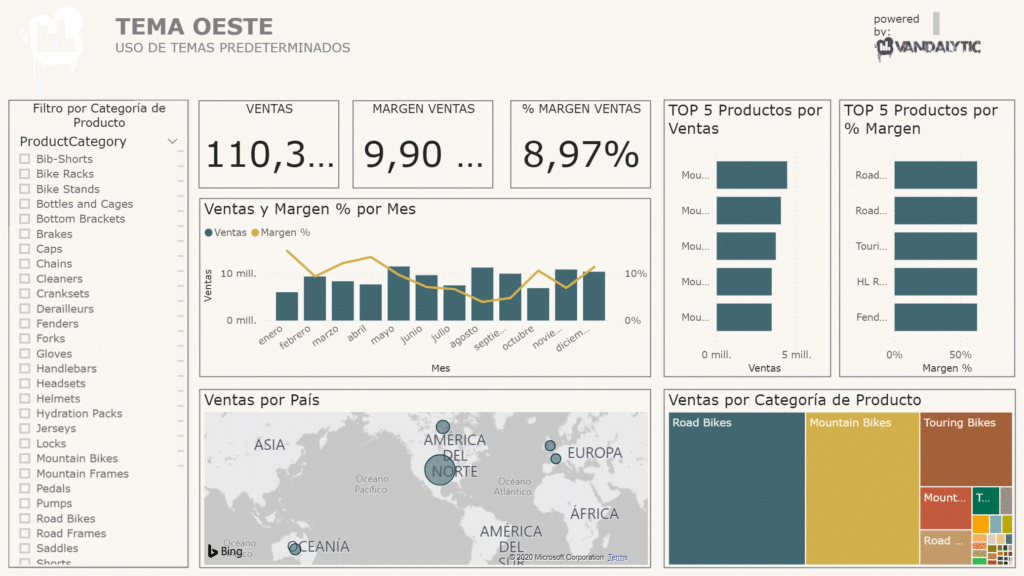Click the agosto sales bar

point(483,294)
